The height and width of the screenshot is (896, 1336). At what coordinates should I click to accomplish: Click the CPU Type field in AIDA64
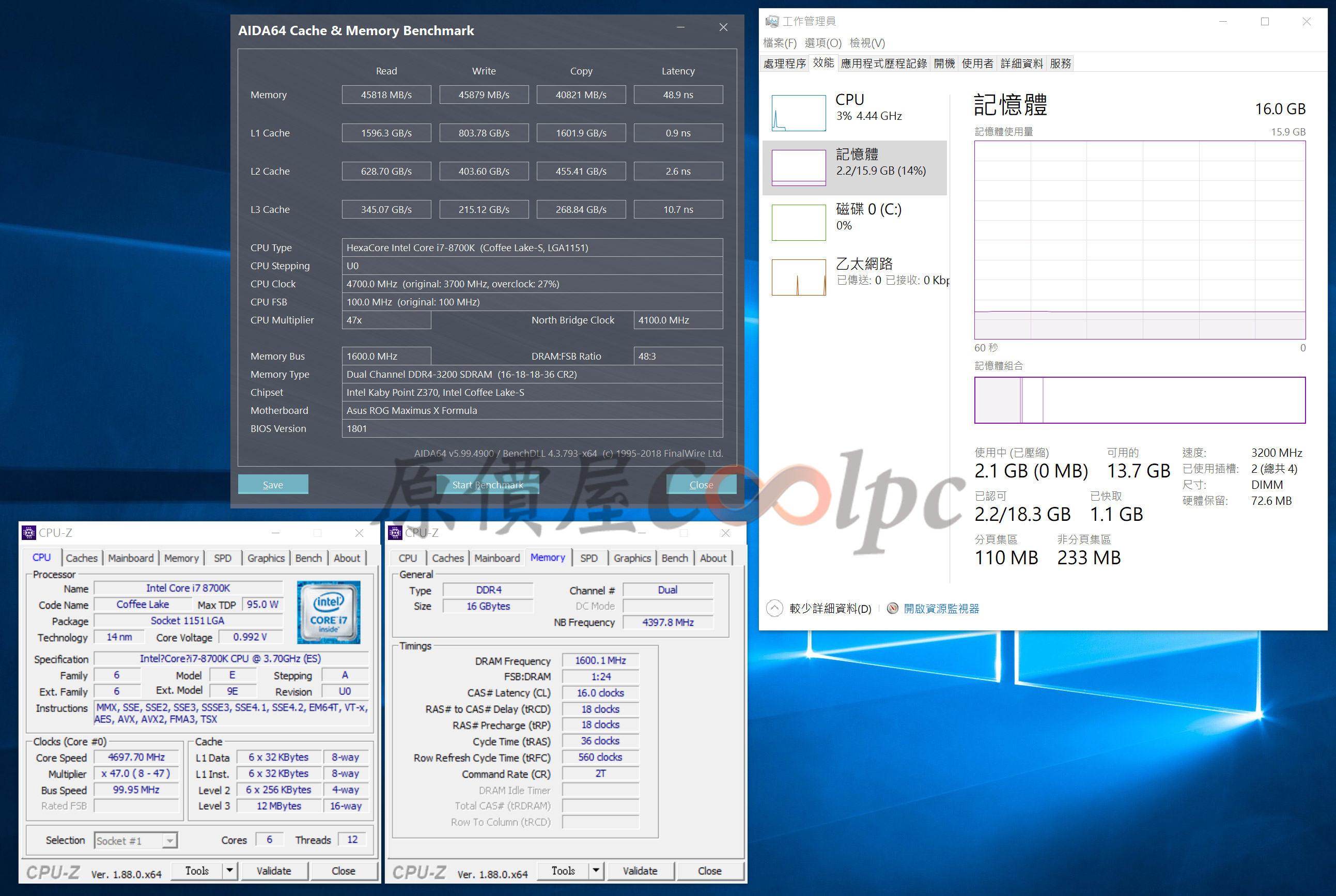[x=532, y=248]
